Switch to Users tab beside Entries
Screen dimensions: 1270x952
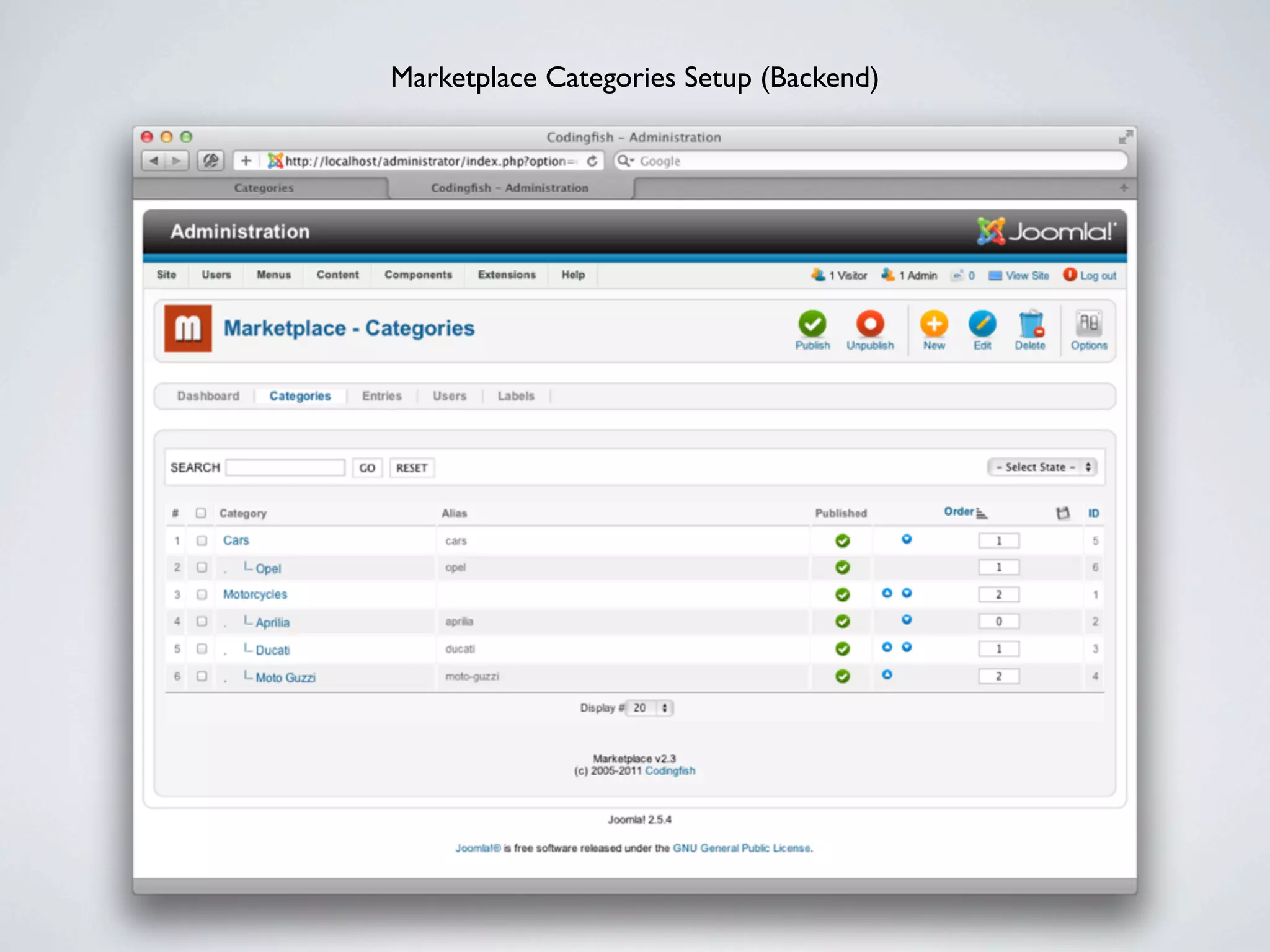(450, 396)
